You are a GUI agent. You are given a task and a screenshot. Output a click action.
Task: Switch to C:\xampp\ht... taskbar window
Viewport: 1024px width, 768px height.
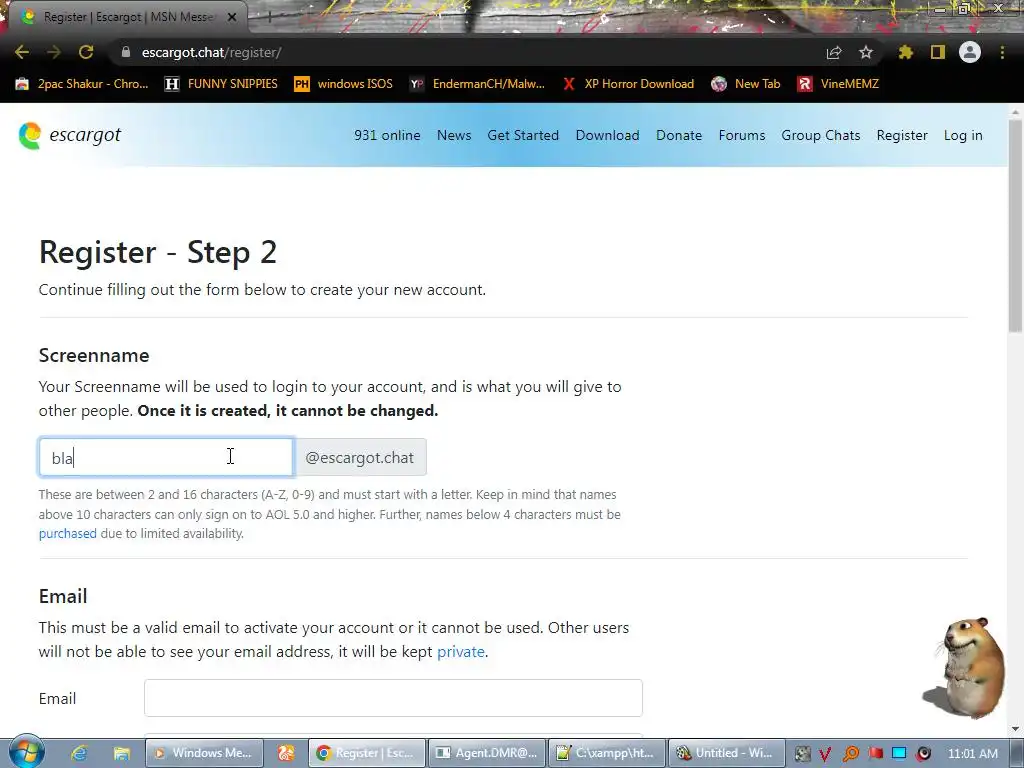coord(607,753)
